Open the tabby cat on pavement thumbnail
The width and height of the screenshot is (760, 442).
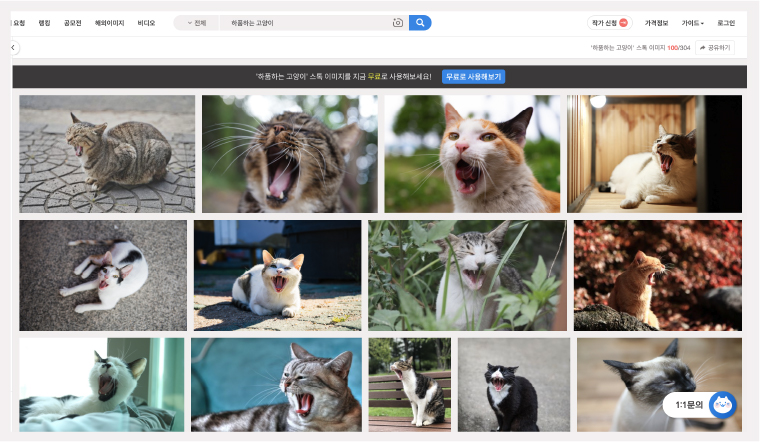coord(107,154)
